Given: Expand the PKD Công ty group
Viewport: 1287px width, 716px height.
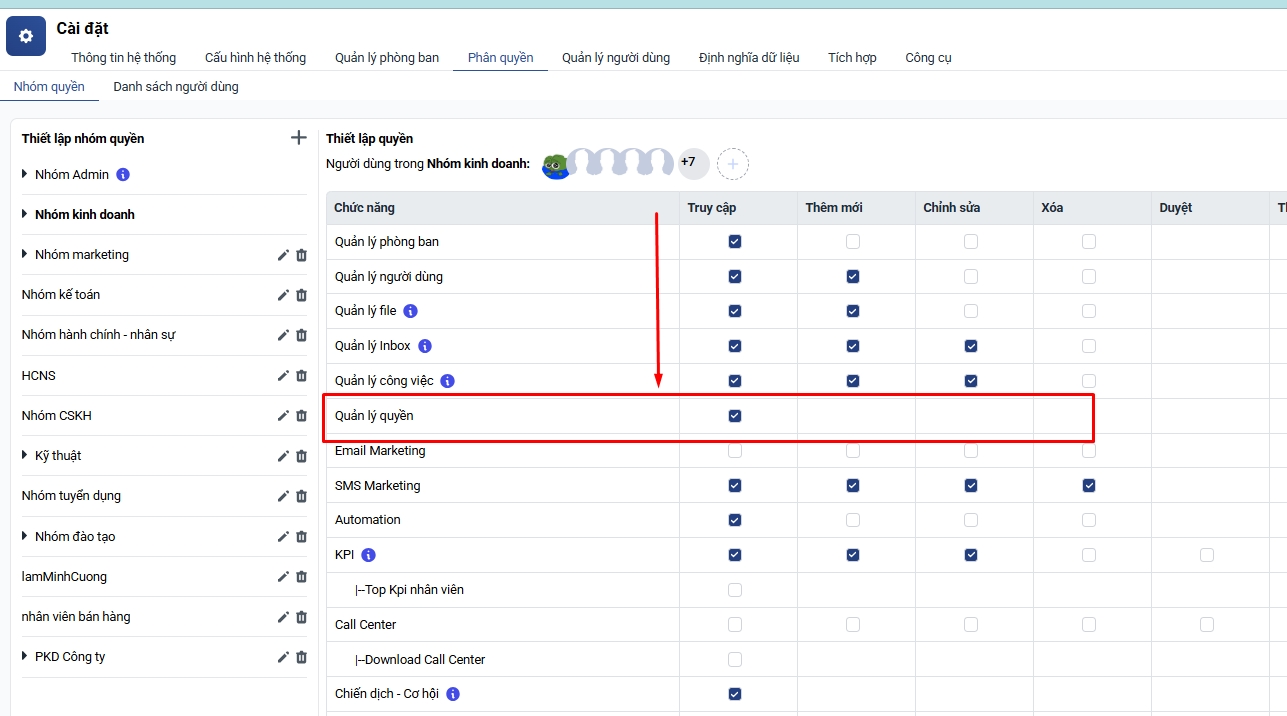Looking at the screenshot, I should coord(25,657).
